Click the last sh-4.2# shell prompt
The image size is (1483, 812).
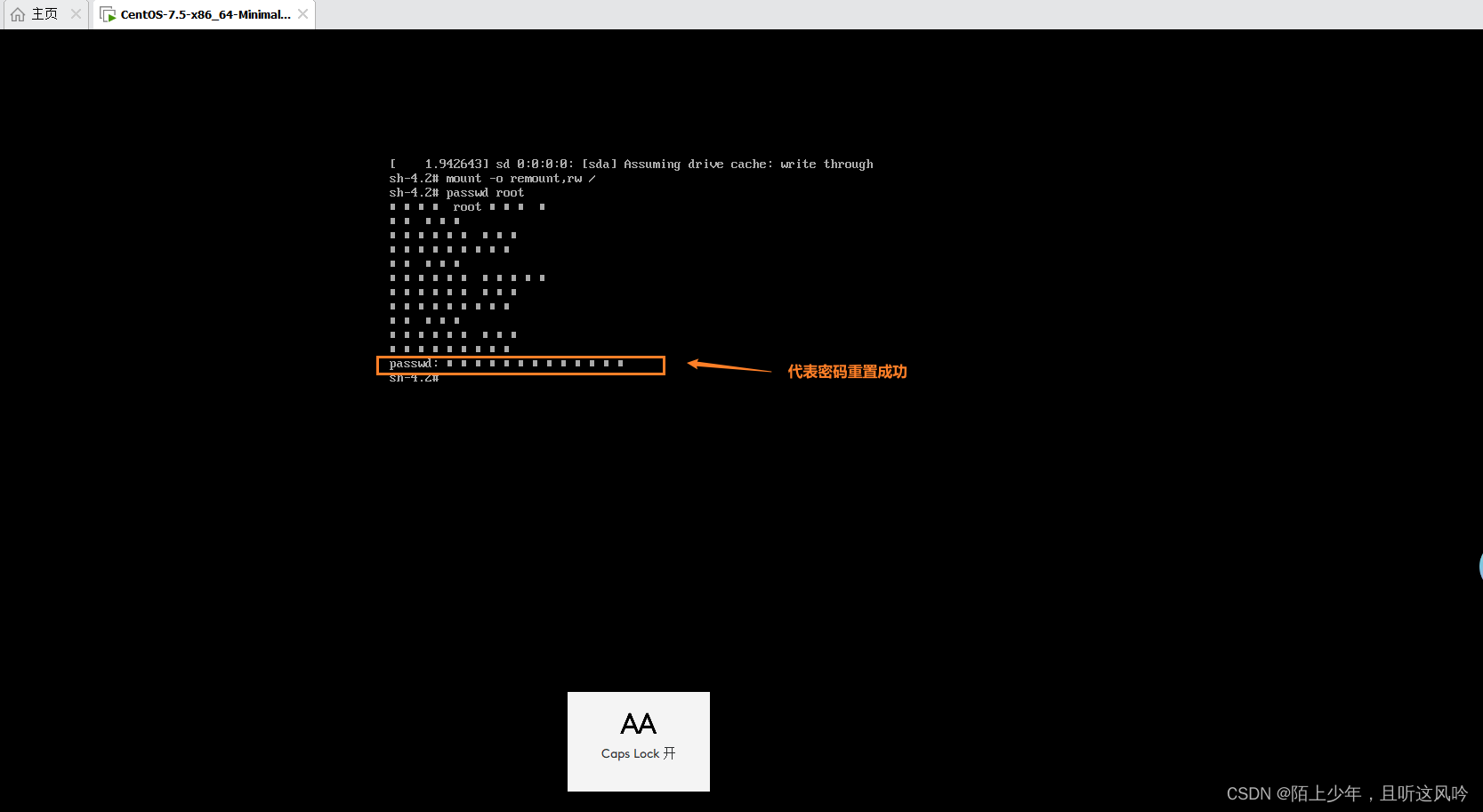pos(414,378)
